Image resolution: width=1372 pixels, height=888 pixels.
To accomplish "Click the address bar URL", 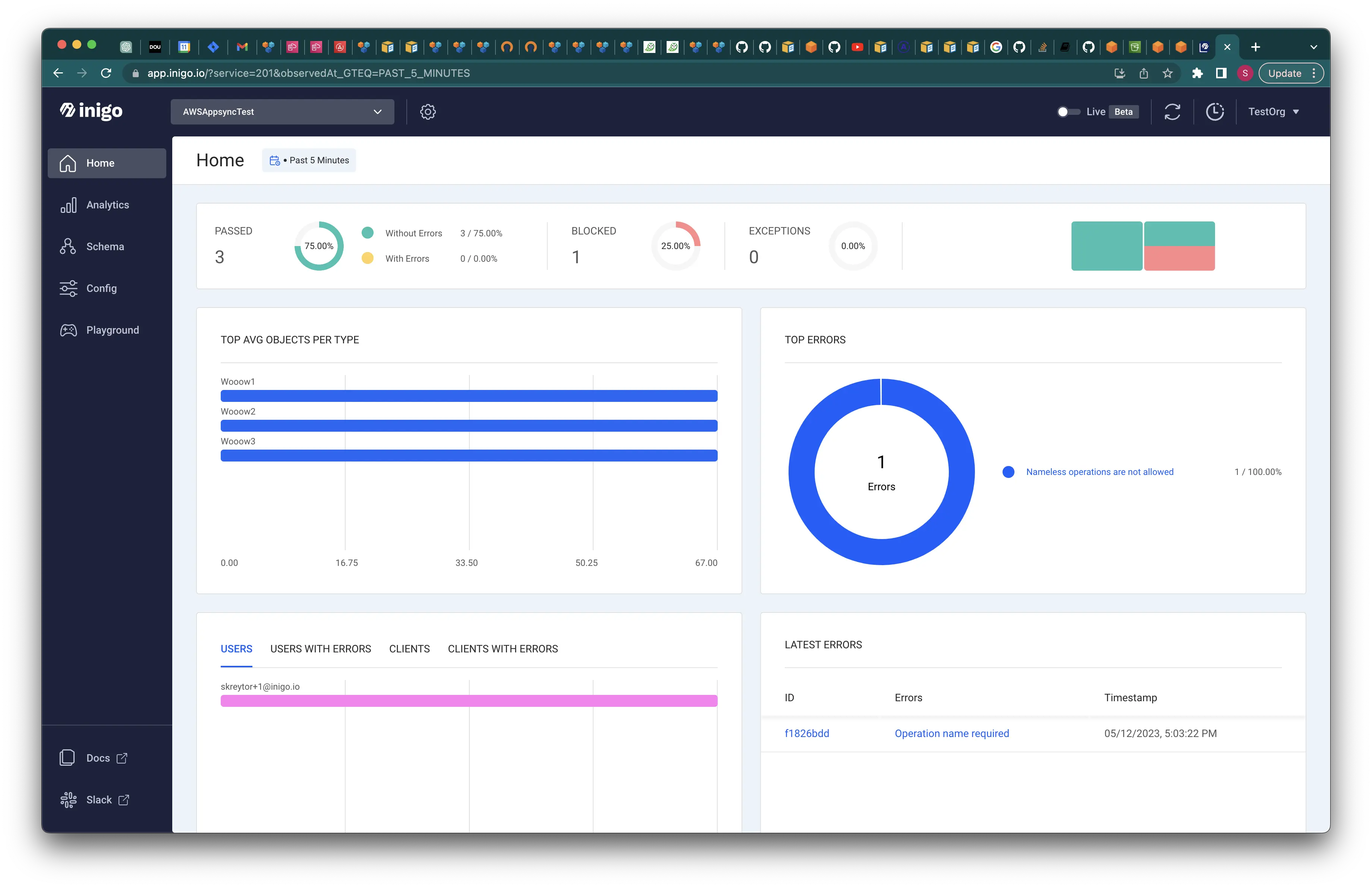I will (308, 73).
